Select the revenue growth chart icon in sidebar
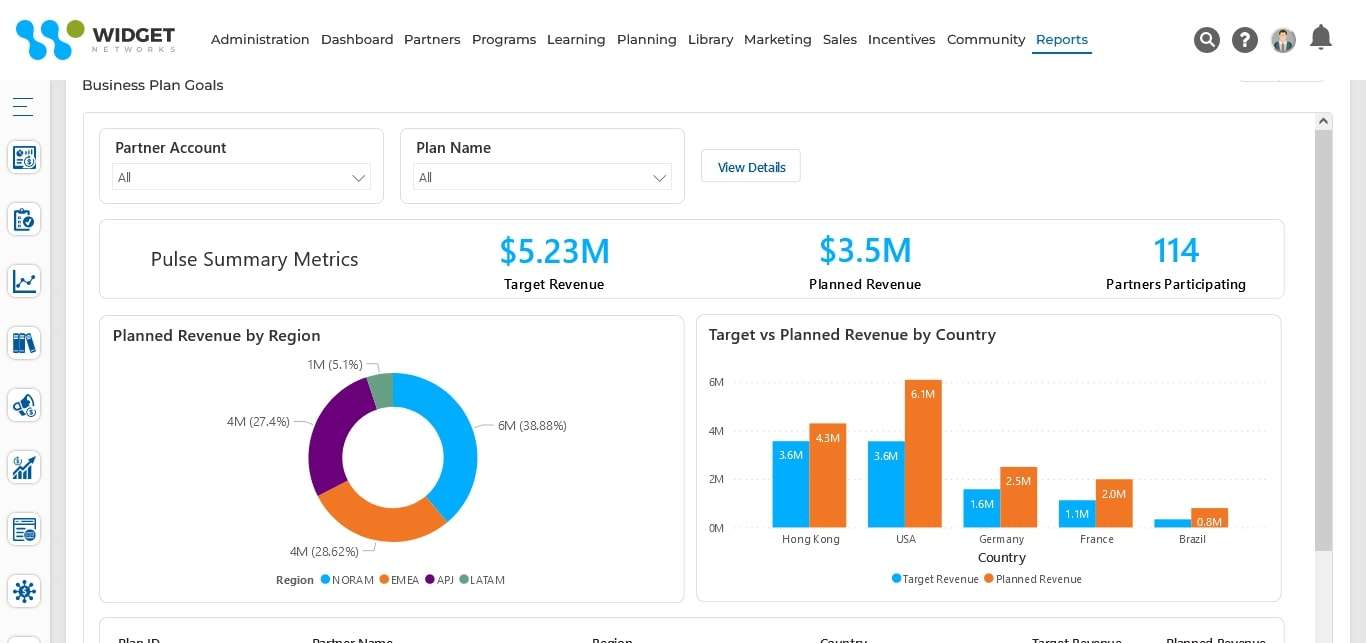 coord(24,468)
